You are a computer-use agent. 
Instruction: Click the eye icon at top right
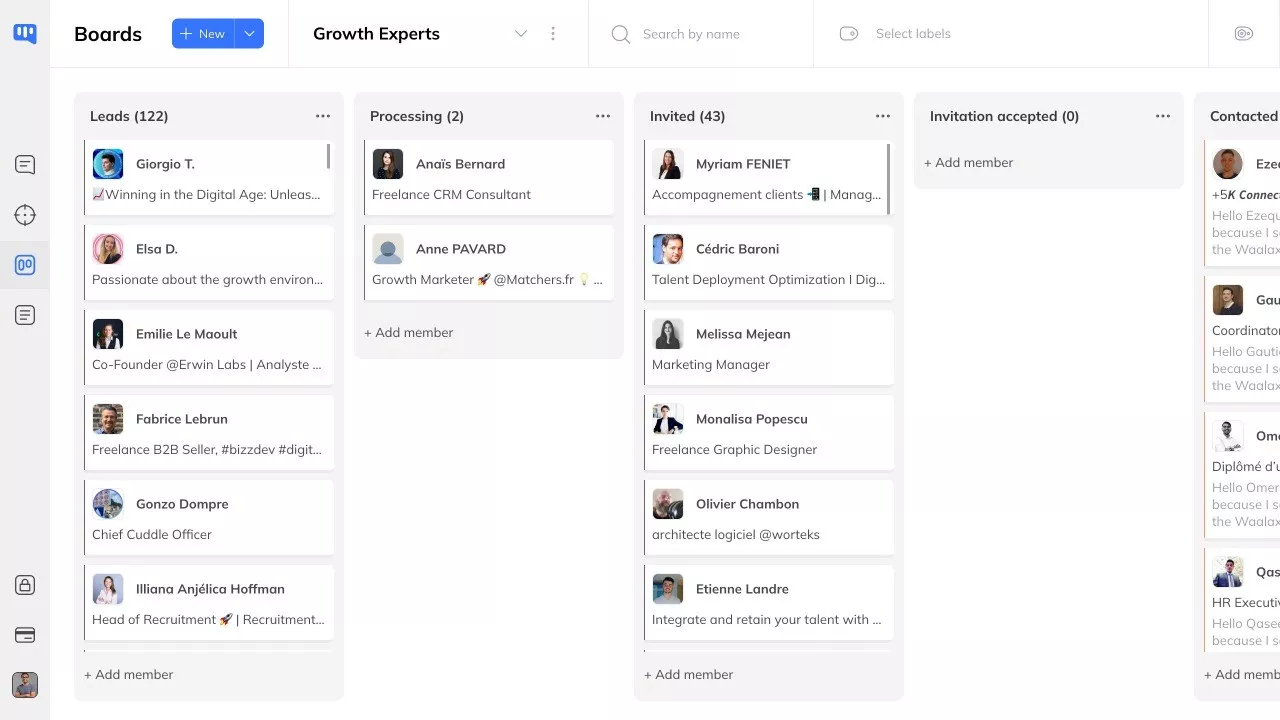[x=1243, y=34]
